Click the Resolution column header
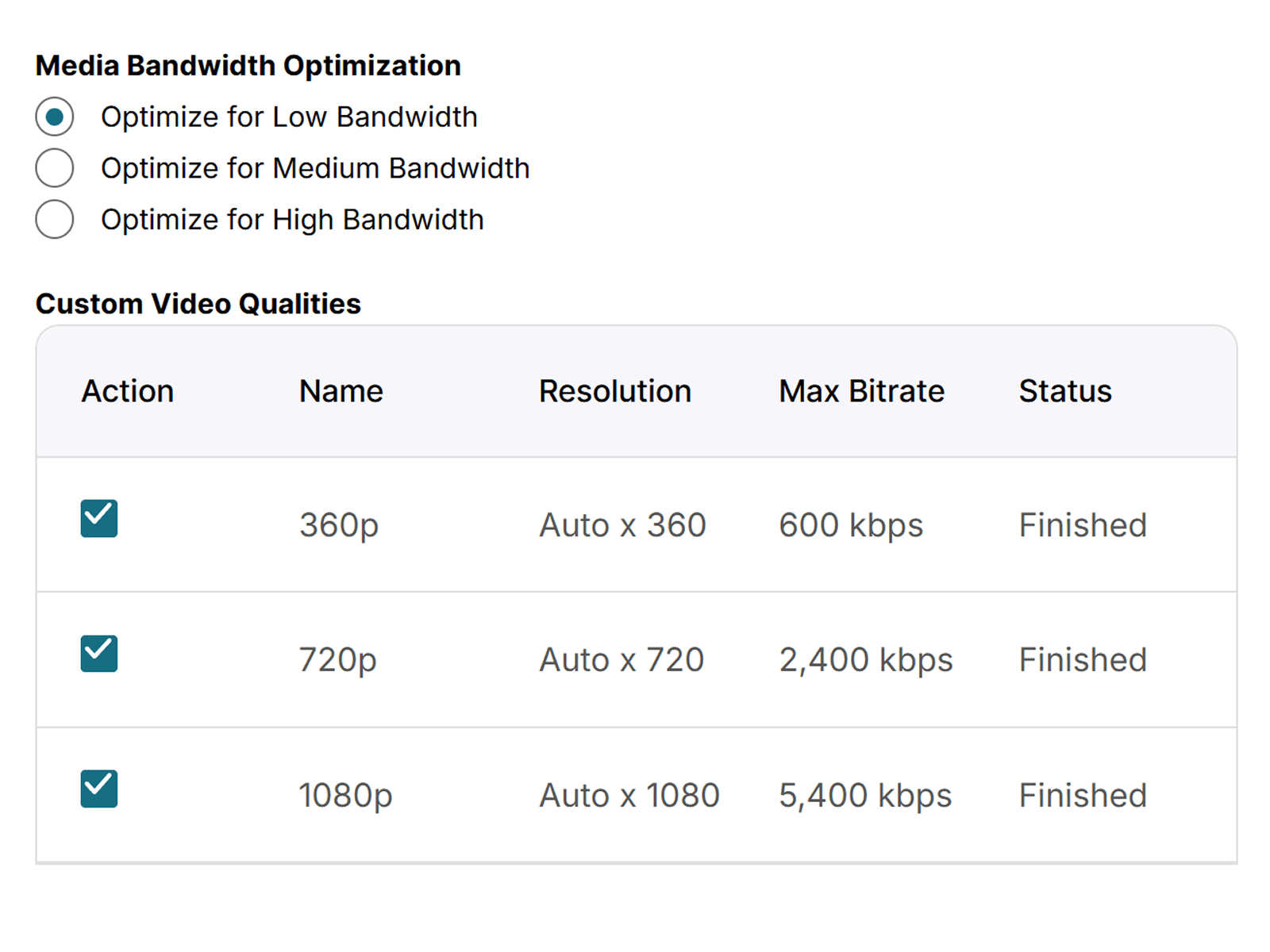Viewport: 1270px width, 952px height. coord(615,391)
